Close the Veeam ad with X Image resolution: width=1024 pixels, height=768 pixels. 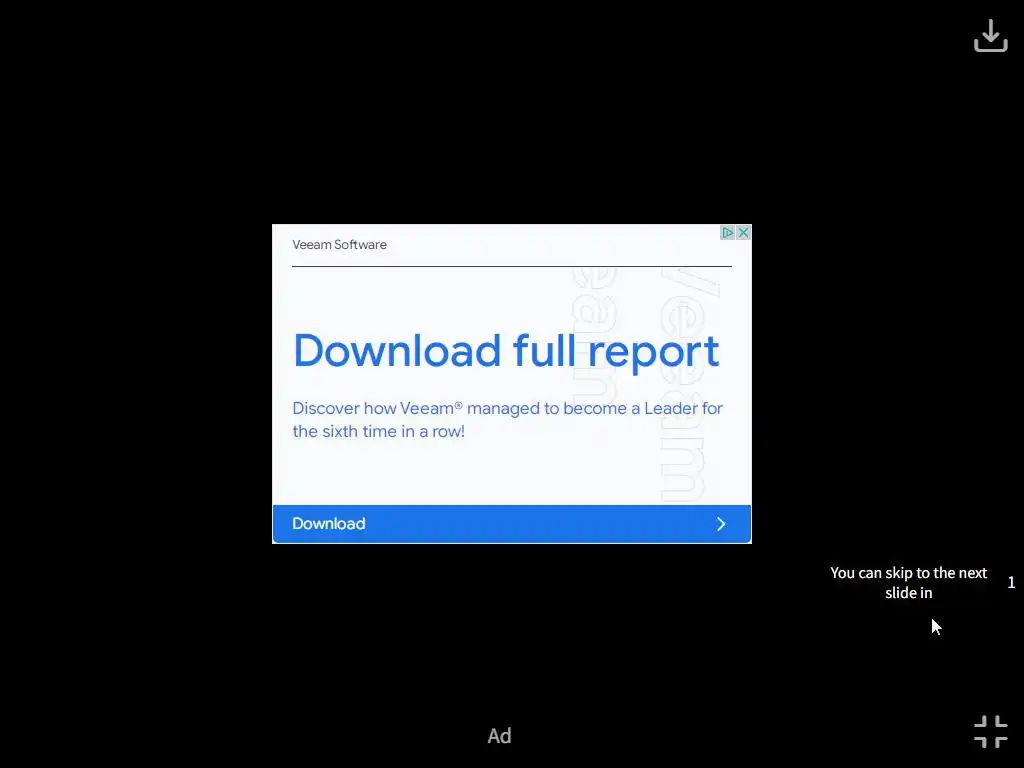pyautogui.click(x=743, y=232)
